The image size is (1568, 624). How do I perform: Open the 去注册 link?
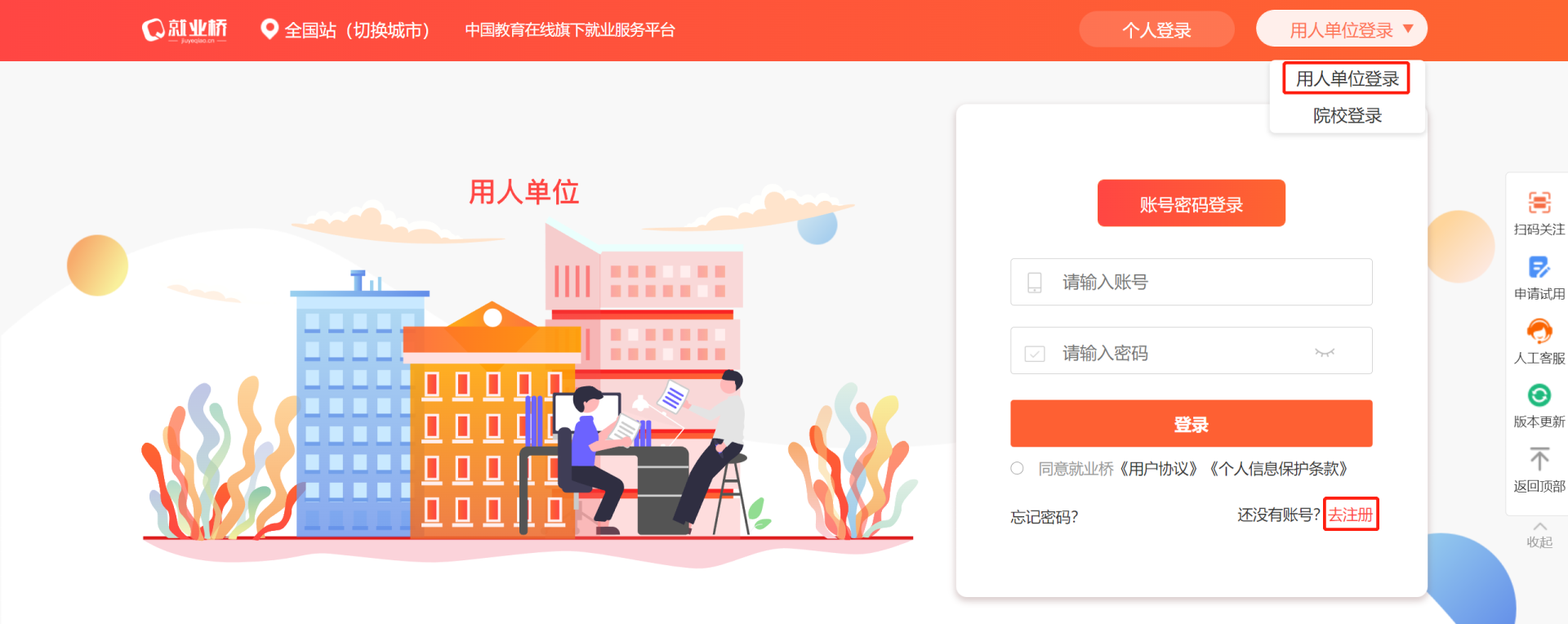(x=1351, y=515)
